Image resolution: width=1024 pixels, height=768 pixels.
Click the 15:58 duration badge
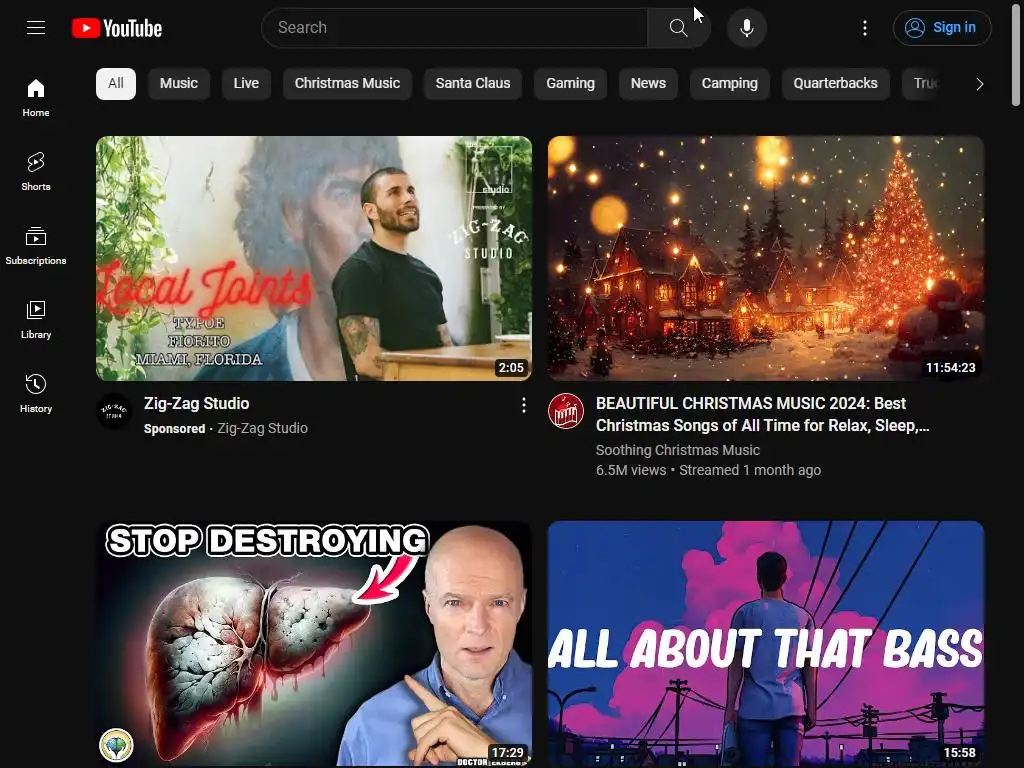959,752
